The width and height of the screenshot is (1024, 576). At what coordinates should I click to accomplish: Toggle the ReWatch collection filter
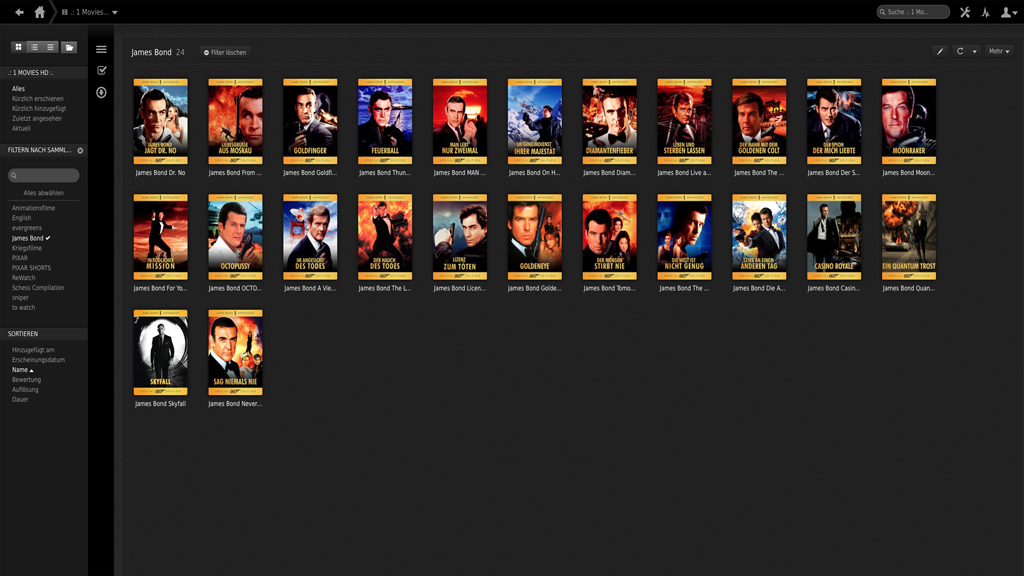tap(24, 278)
